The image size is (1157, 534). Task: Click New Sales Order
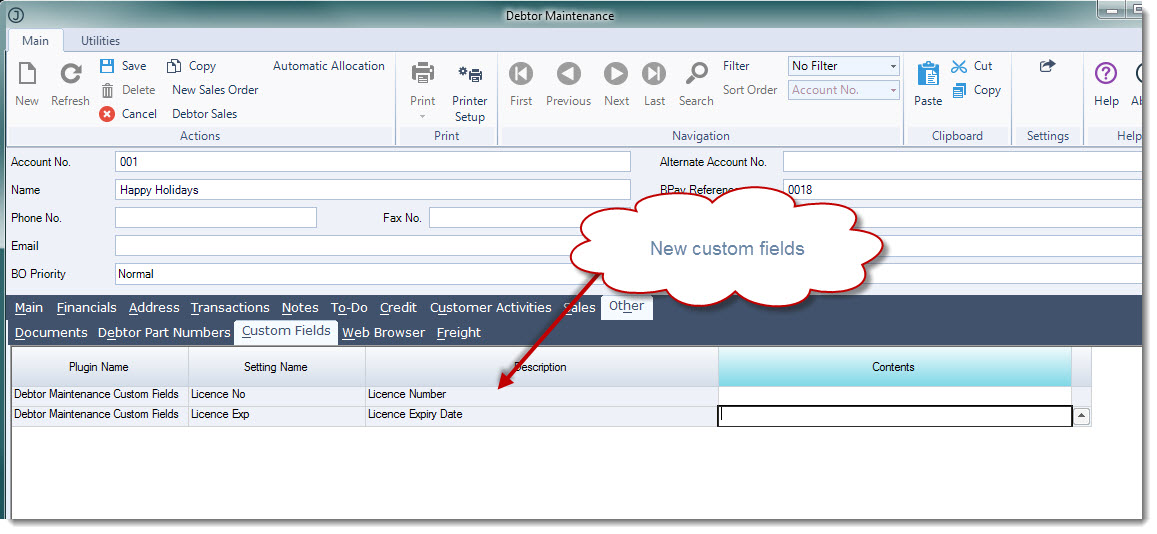point(215,90)
